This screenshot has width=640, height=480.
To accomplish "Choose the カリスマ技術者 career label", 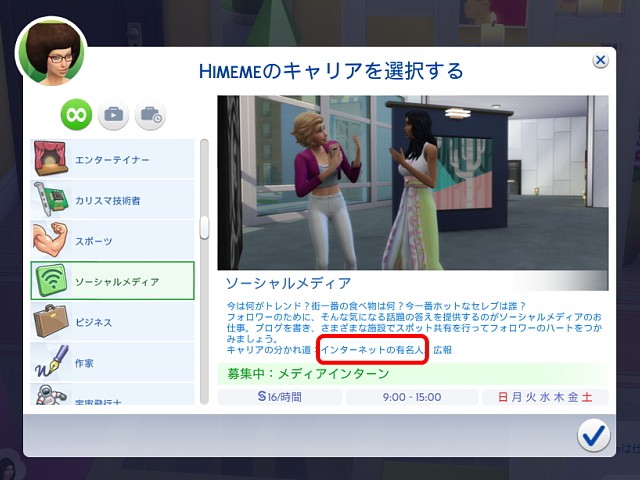I will tap(108, 200).
